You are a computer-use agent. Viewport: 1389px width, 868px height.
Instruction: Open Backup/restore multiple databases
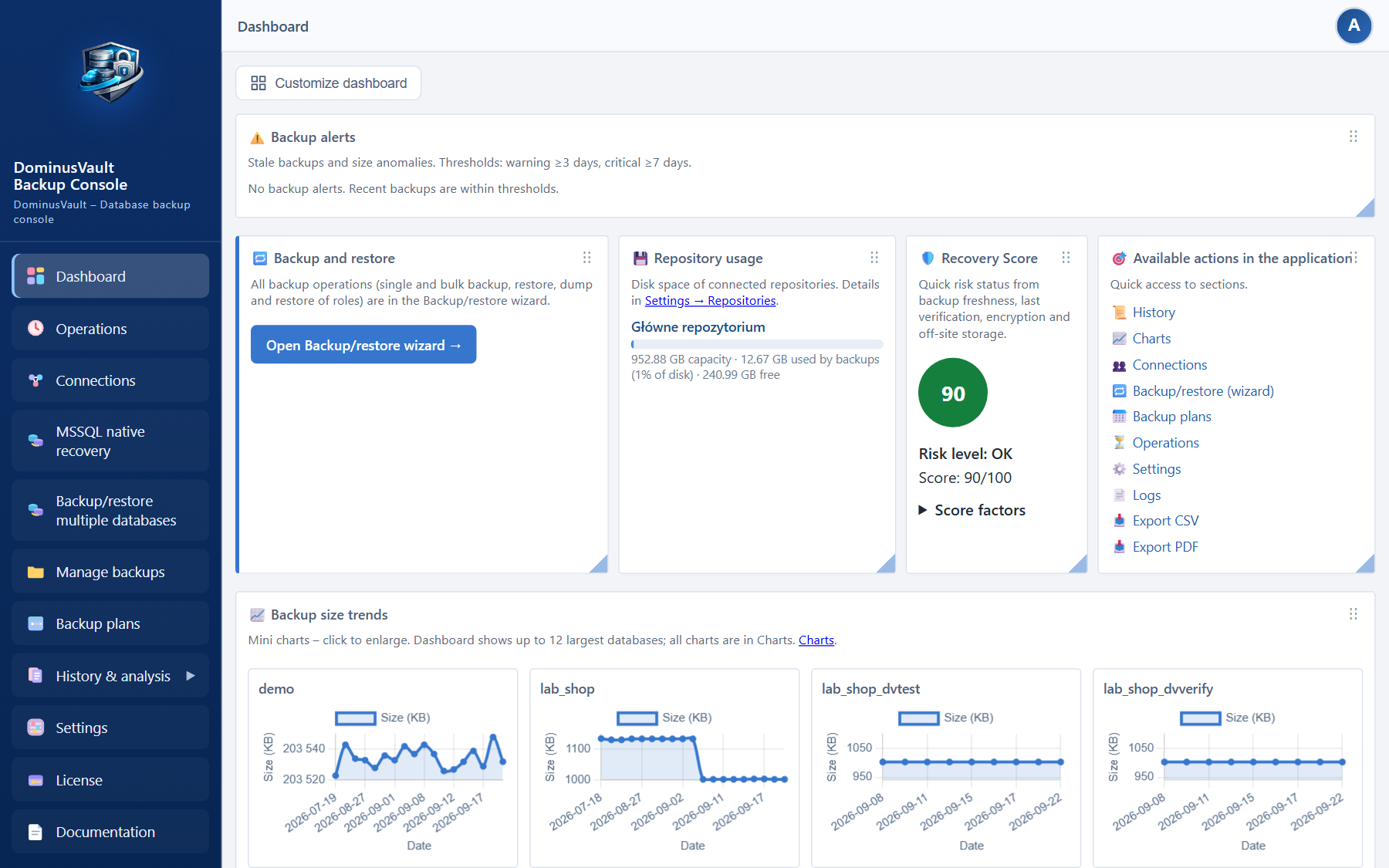pyautogui.click(x=110, y=511)
